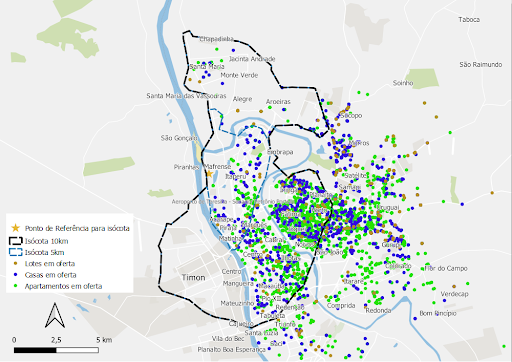Click the star icon in the legend
This screenshot has height=362, width=512.
coord(15,228)
